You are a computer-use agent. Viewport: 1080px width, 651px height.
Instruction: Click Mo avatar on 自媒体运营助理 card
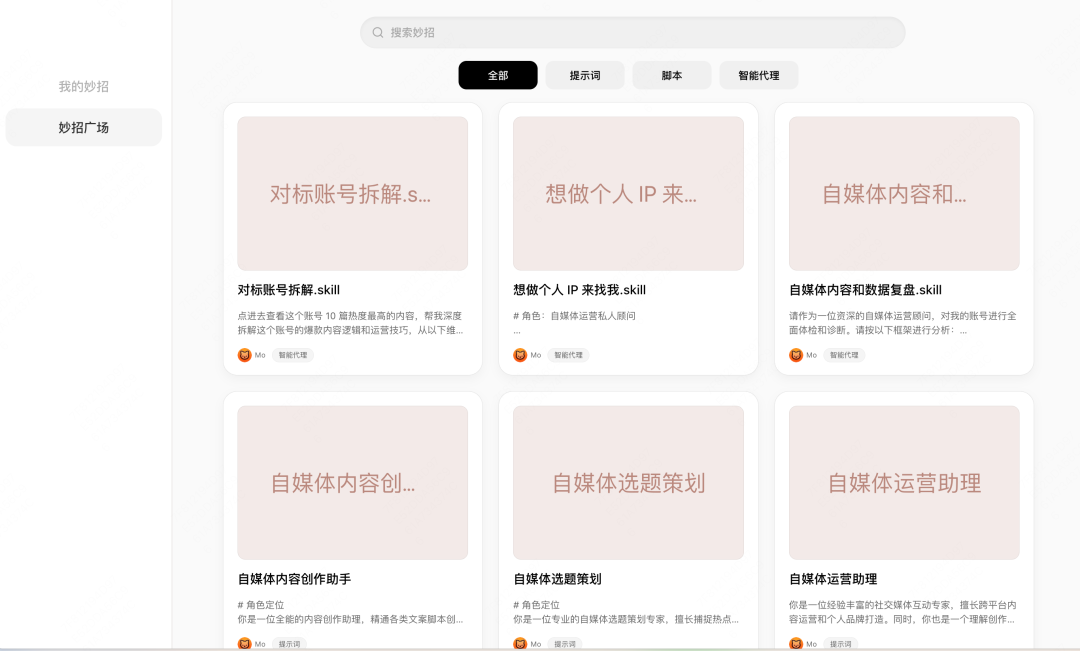(796, 643)
